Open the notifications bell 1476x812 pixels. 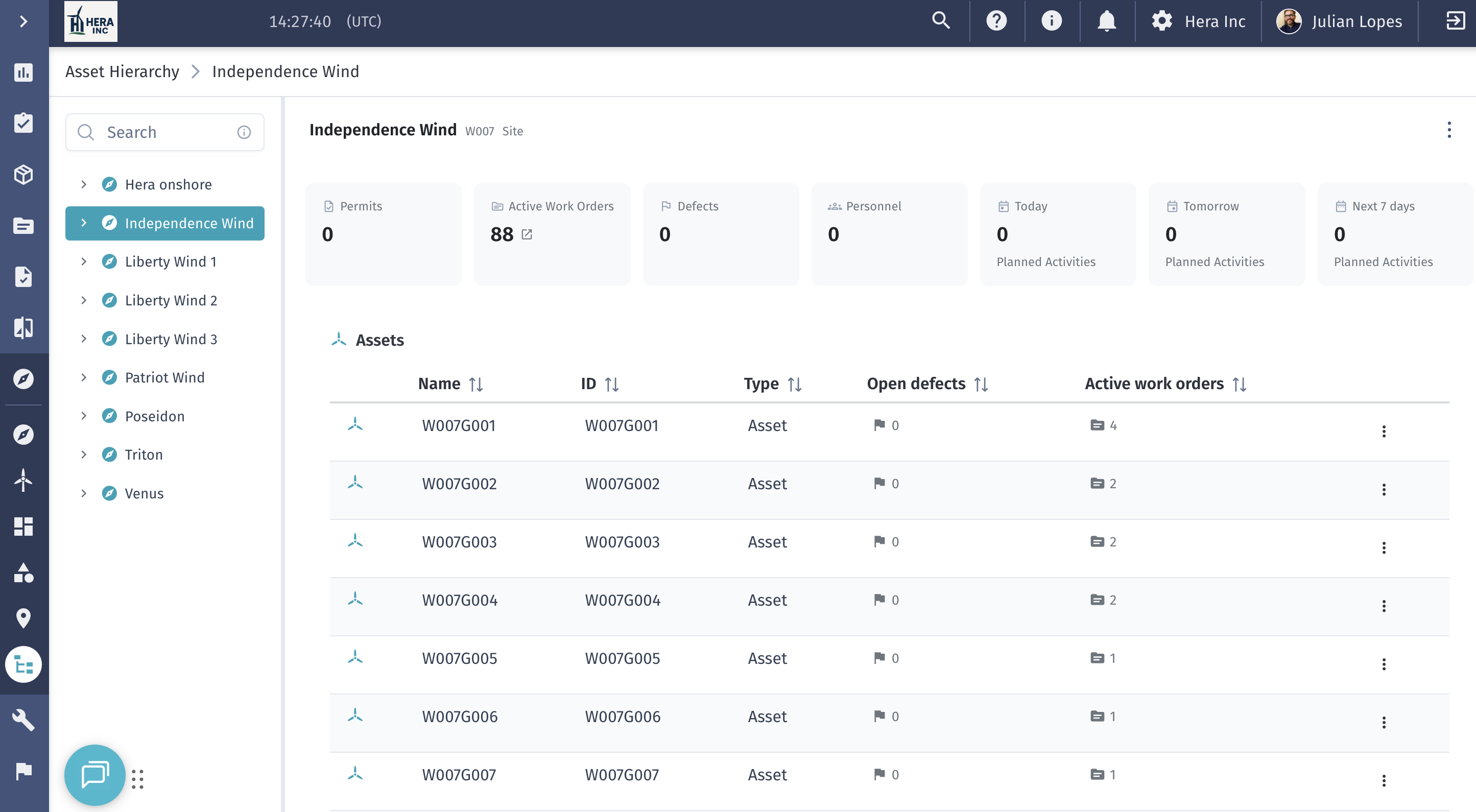tap(1106, 21)
